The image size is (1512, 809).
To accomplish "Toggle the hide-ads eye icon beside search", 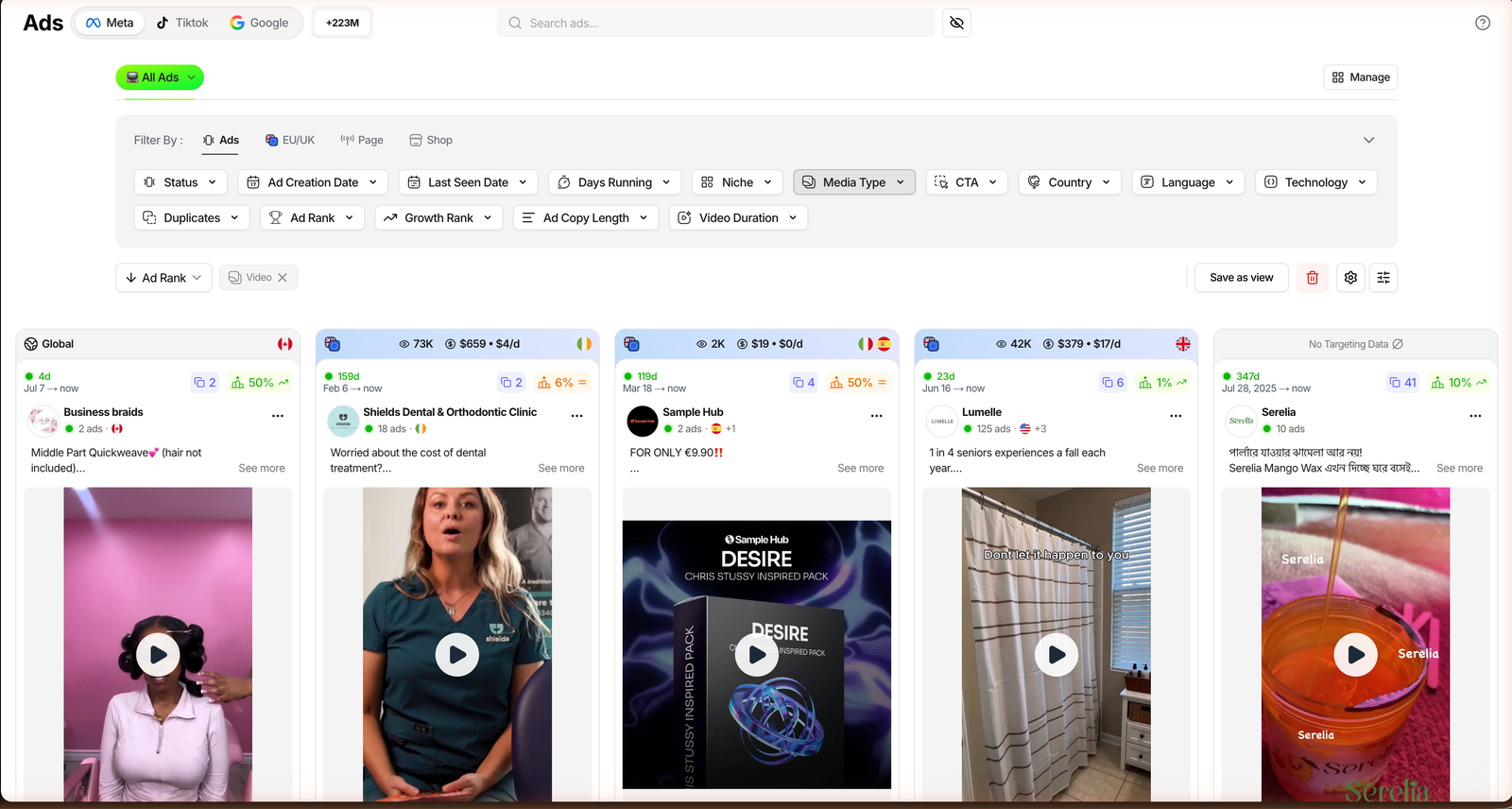I will pyautogui.click(x=956, y=23).
